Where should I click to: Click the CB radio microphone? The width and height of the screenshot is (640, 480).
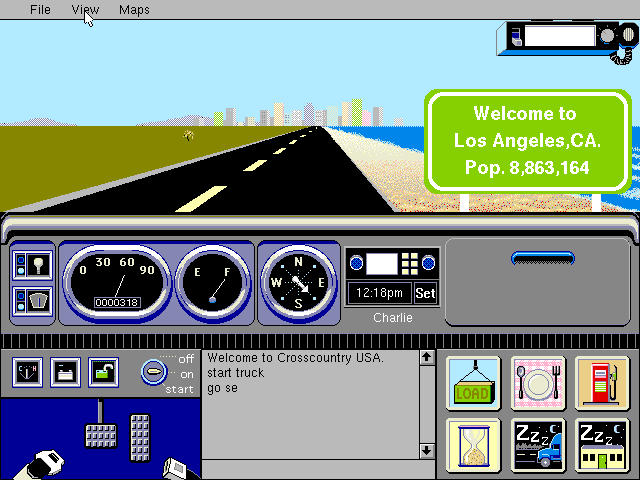[629, 35]
